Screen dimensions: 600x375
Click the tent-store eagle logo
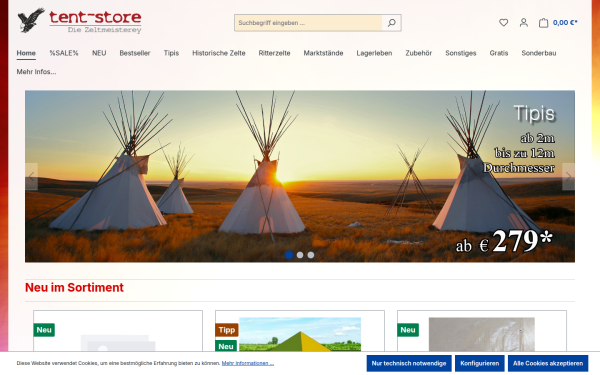click(x=80, y=21)
